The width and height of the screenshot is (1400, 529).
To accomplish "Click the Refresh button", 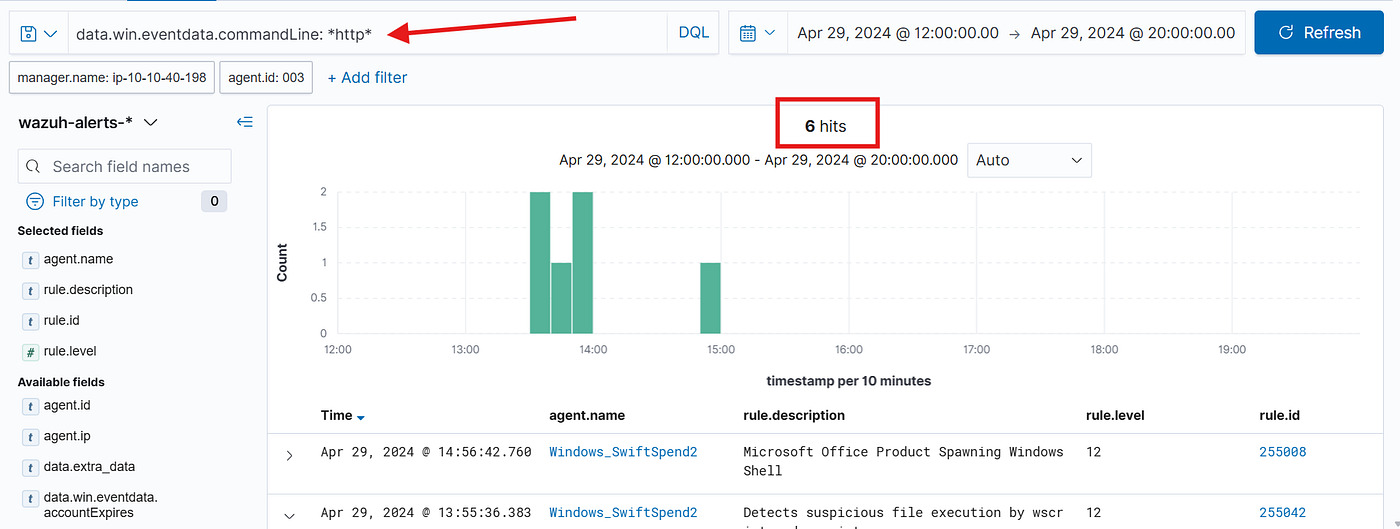I will click(x=1320, y=33).
